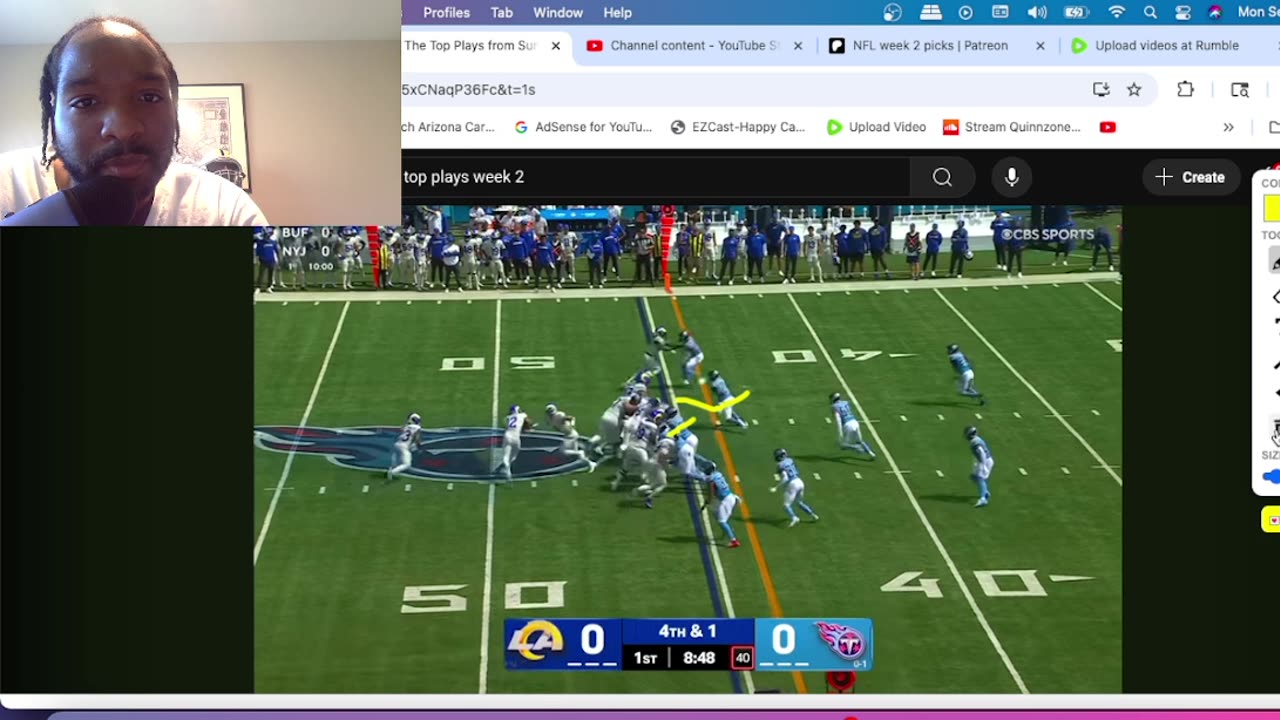This screenshot has height=720, width=1280.
Task: Open the volume control in the menu bar
Action: tap(1037, 13)
